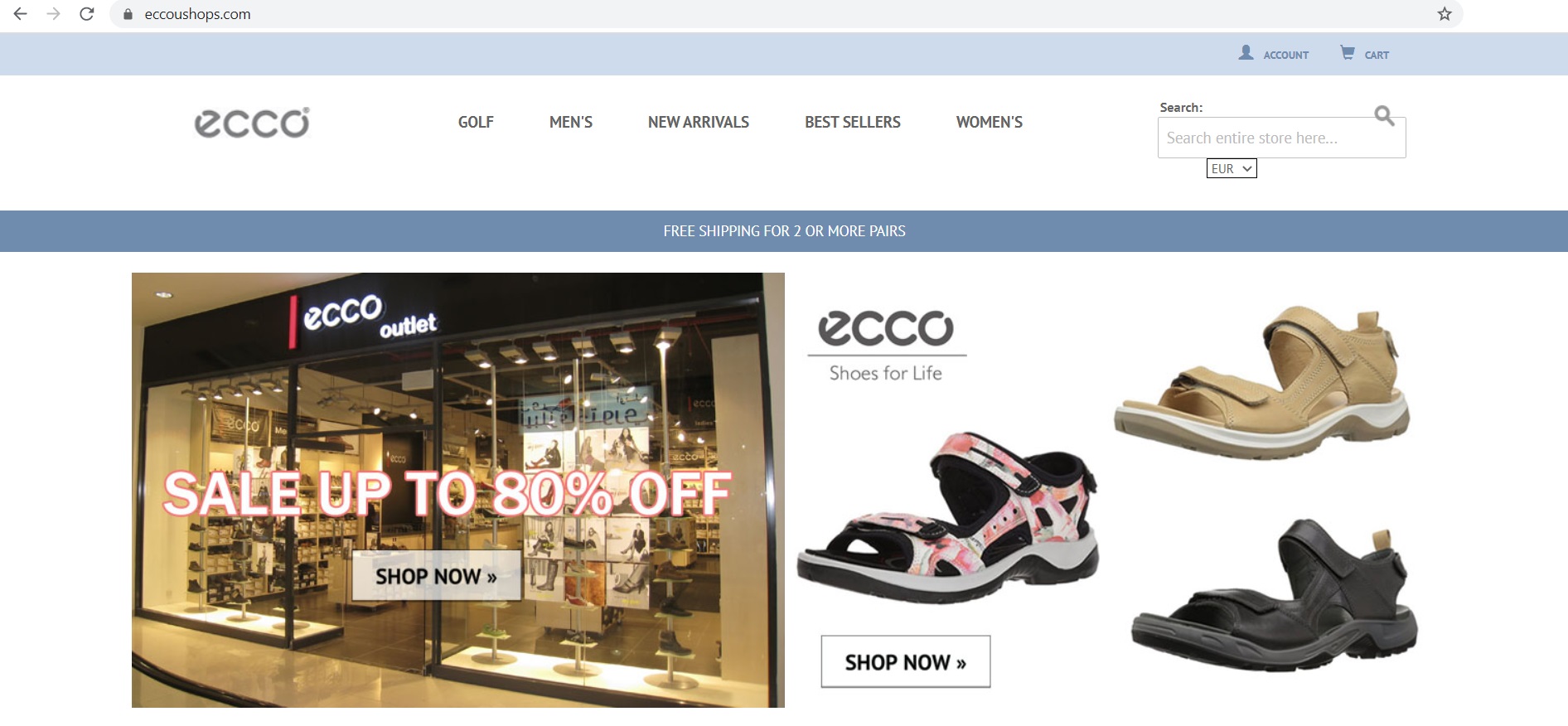Click SHOP NOW on outlet banner
This screenshot has height=726, width=1568.
click(x=437, y=576)
